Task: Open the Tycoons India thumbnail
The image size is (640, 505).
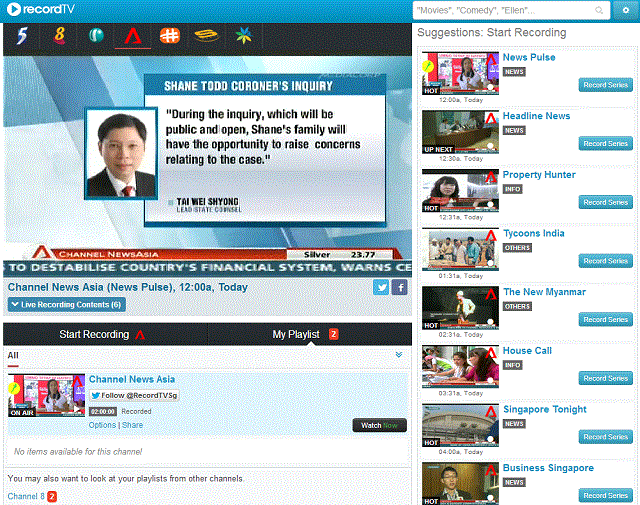Action: pos(460,249)
